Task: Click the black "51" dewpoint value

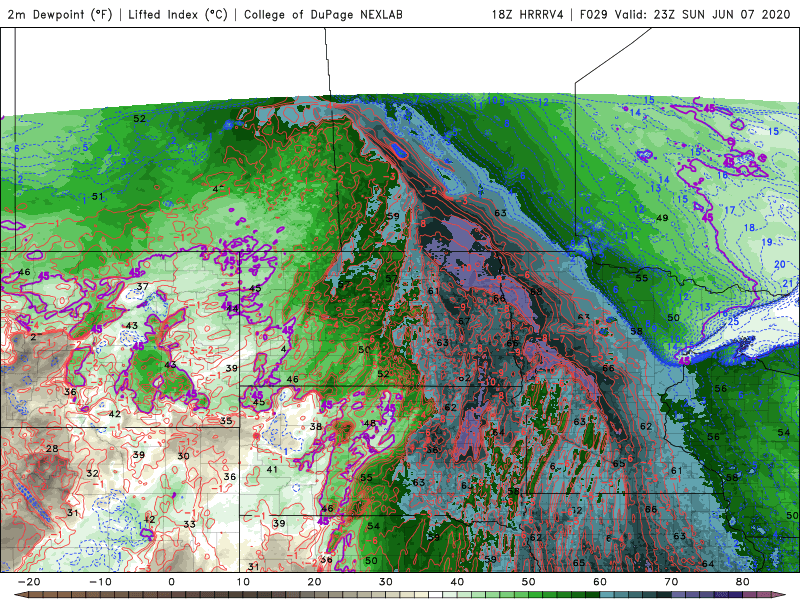Action: (x=97, y=196)
